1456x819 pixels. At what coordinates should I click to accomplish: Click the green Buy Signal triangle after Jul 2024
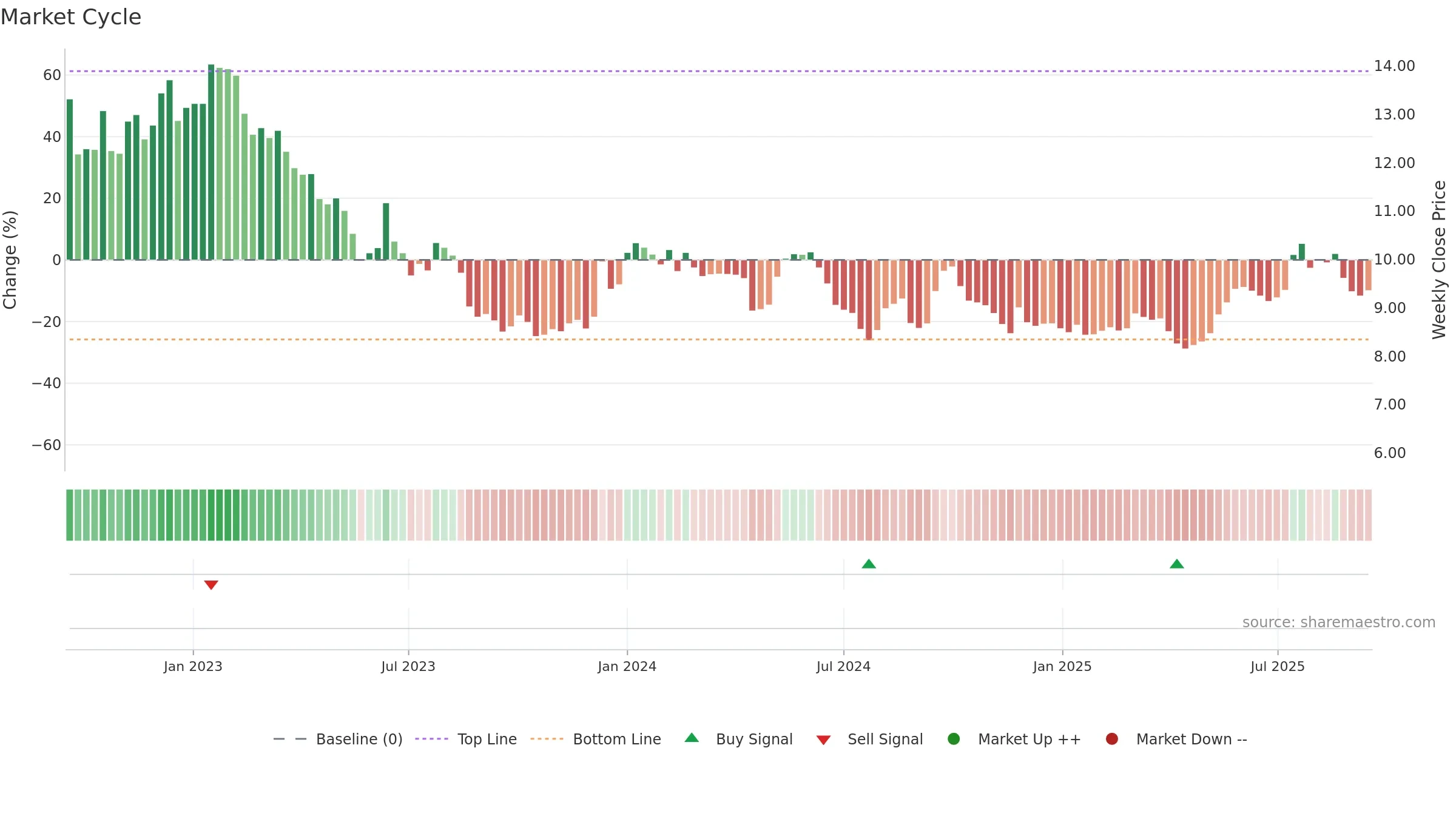tap(869, 564)
